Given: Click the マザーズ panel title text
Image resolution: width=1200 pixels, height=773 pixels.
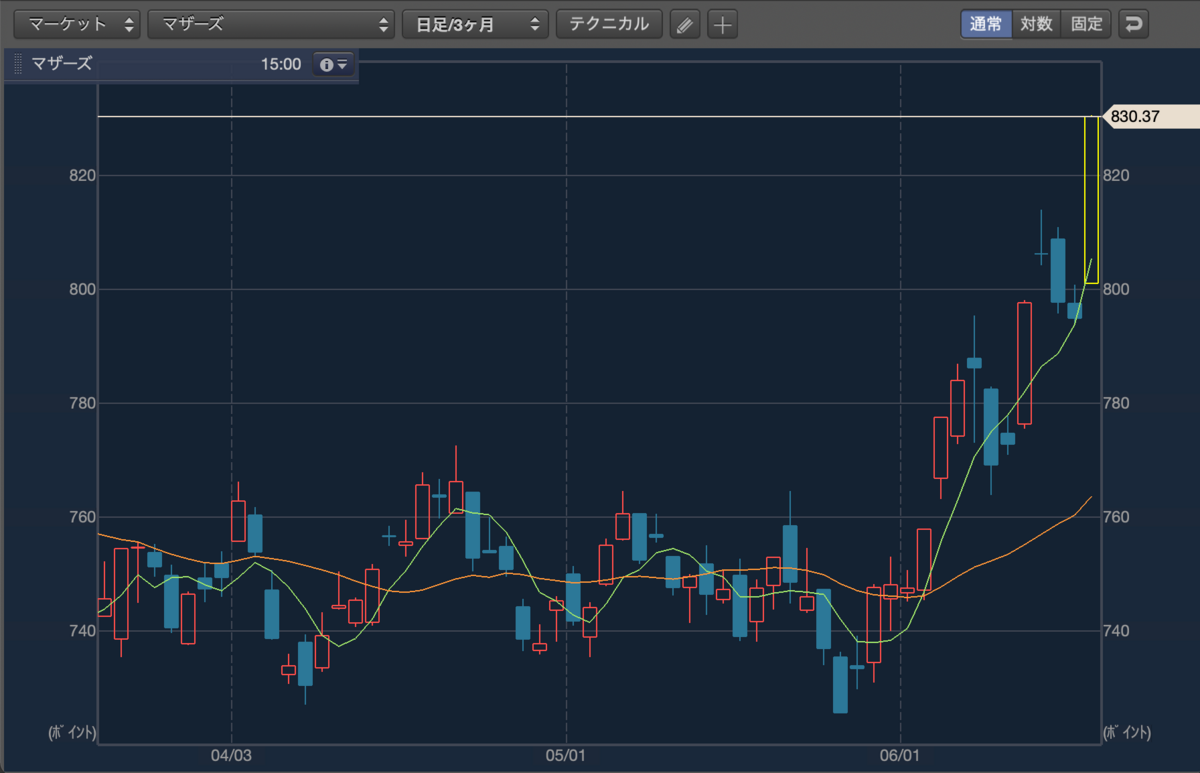Looking at the screenshot, I should (62, 64).
